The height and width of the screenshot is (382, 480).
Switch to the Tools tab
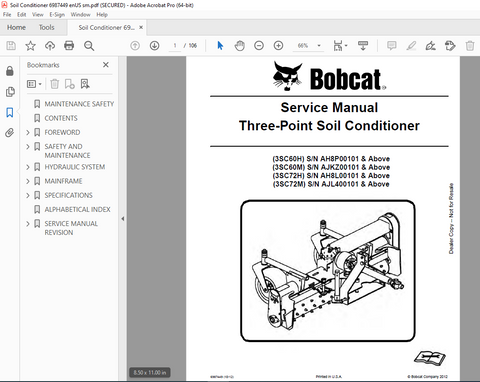[x=46, y=27]
